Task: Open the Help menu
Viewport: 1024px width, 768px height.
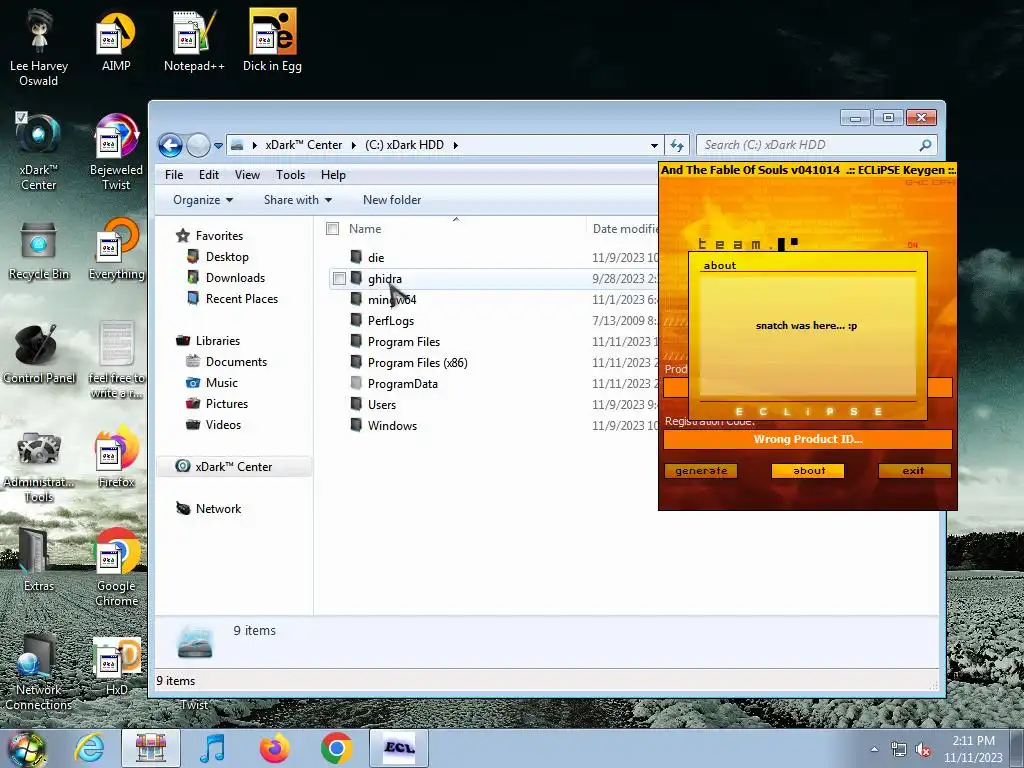Action: click(333, 175)
